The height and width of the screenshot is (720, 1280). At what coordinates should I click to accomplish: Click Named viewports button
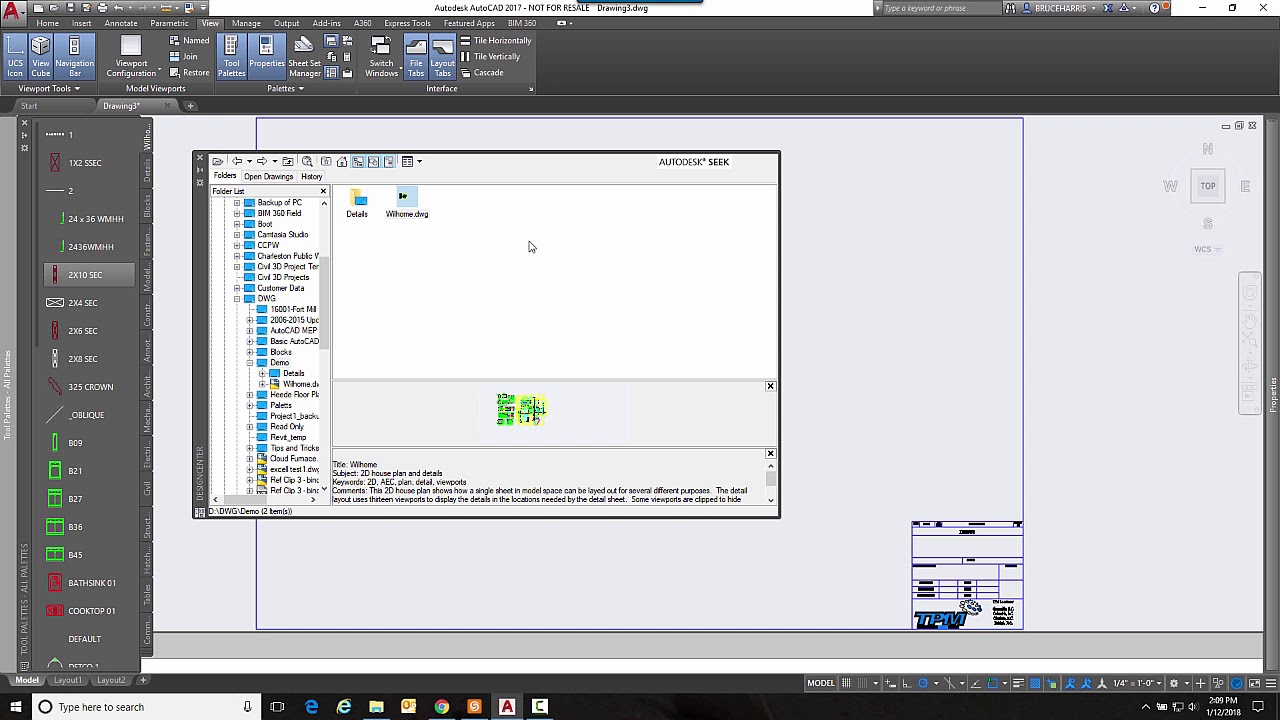click(x=189, y=41)
